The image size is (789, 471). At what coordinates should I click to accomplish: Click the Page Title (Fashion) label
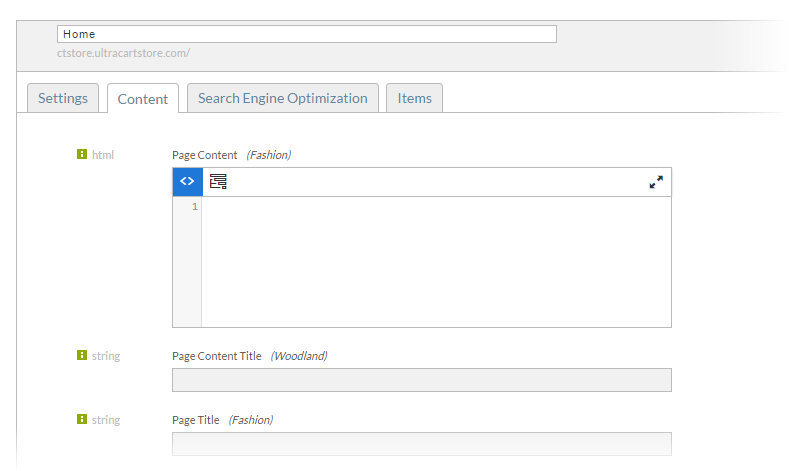click(222, 420)
